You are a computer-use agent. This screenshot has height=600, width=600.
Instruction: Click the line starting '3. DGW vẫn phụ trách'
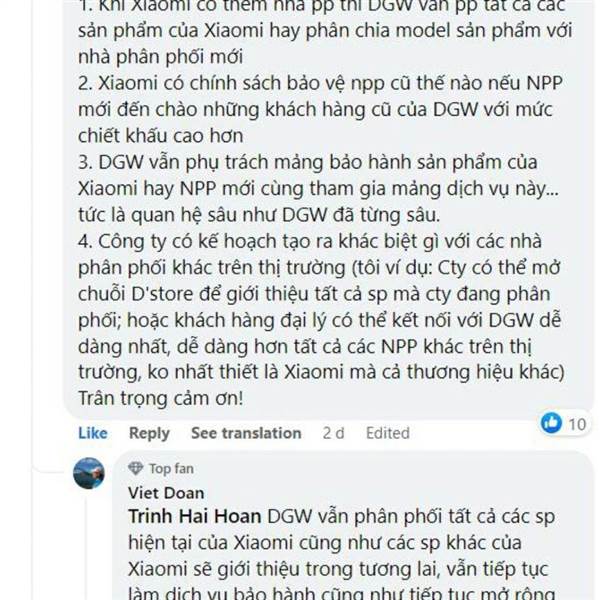[x=308, y=162]
